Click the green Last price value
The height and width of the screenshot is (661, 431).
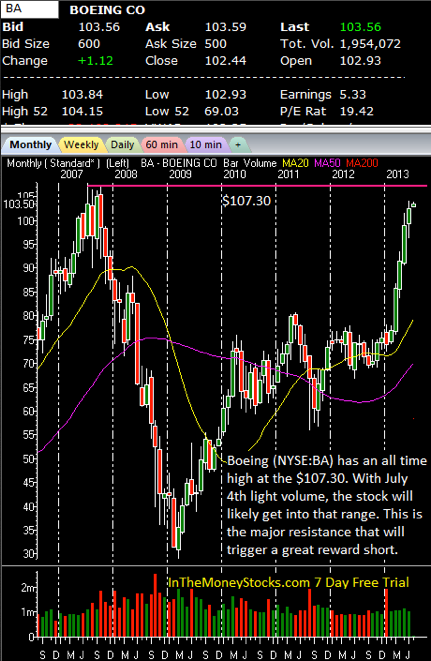pyautogui.click(x=361, y=27)
